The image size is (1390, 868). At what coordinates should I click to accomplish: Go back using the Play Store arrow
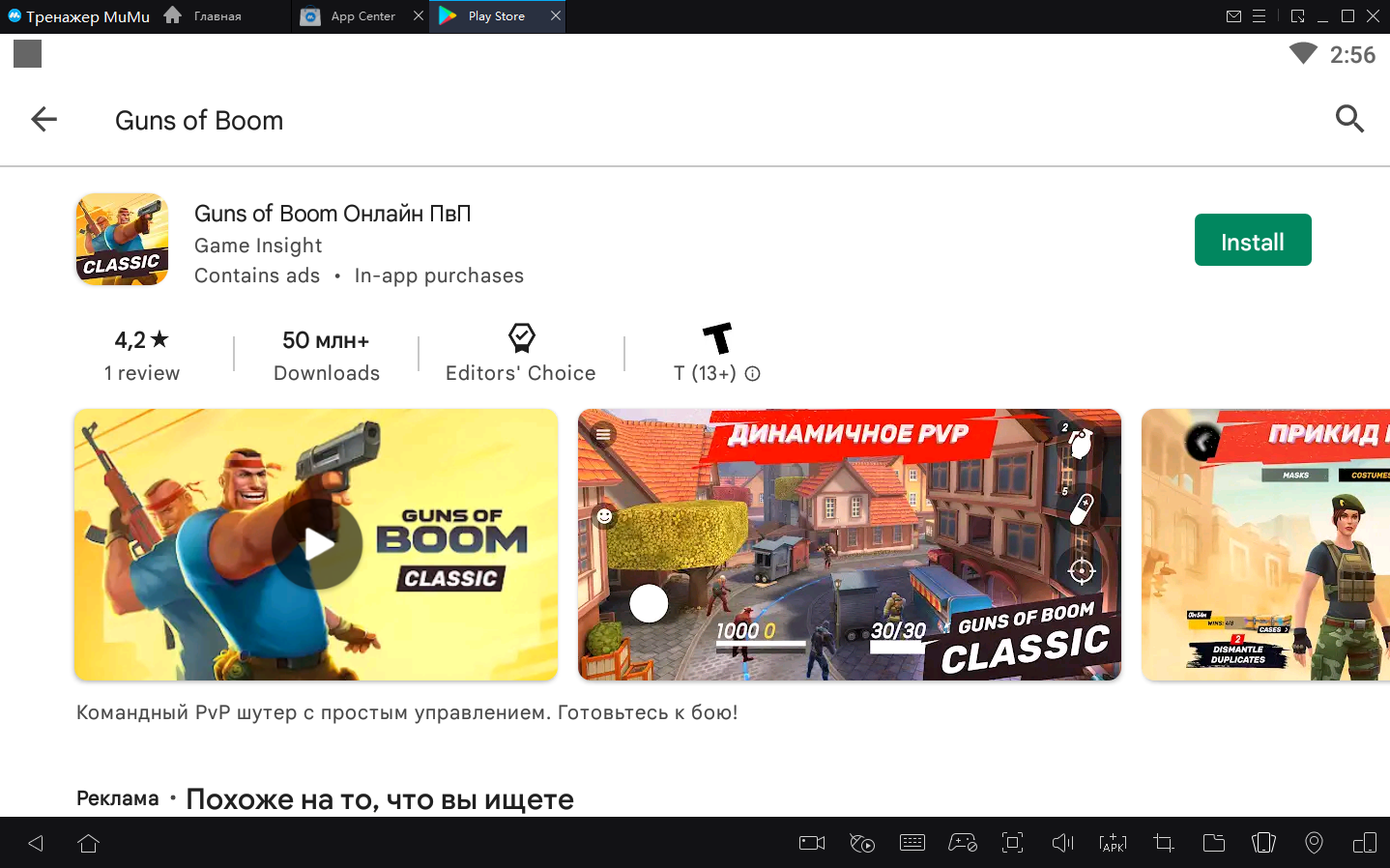[44, 120]
